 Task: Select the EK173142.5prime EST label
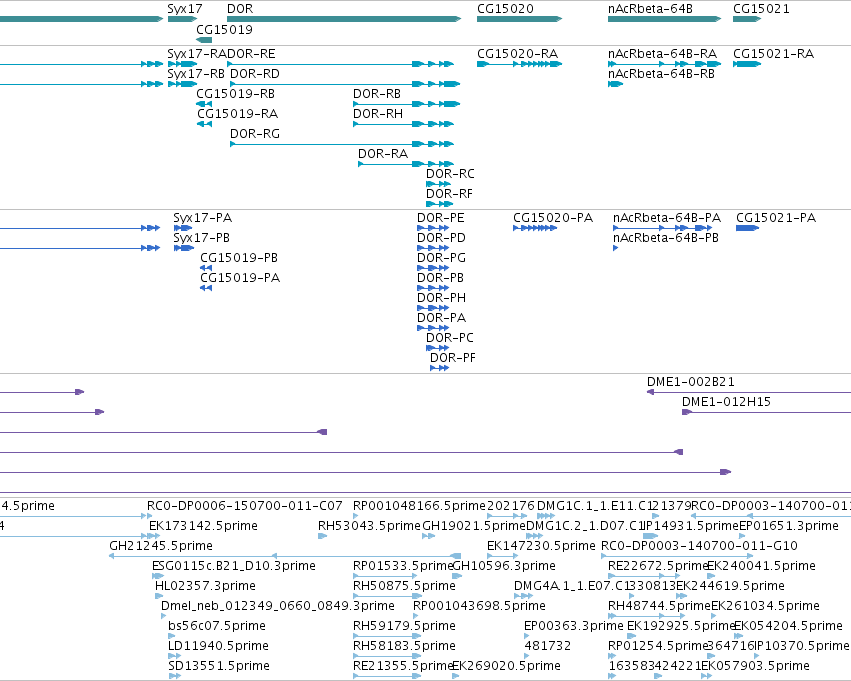click(x=204, y=526)
